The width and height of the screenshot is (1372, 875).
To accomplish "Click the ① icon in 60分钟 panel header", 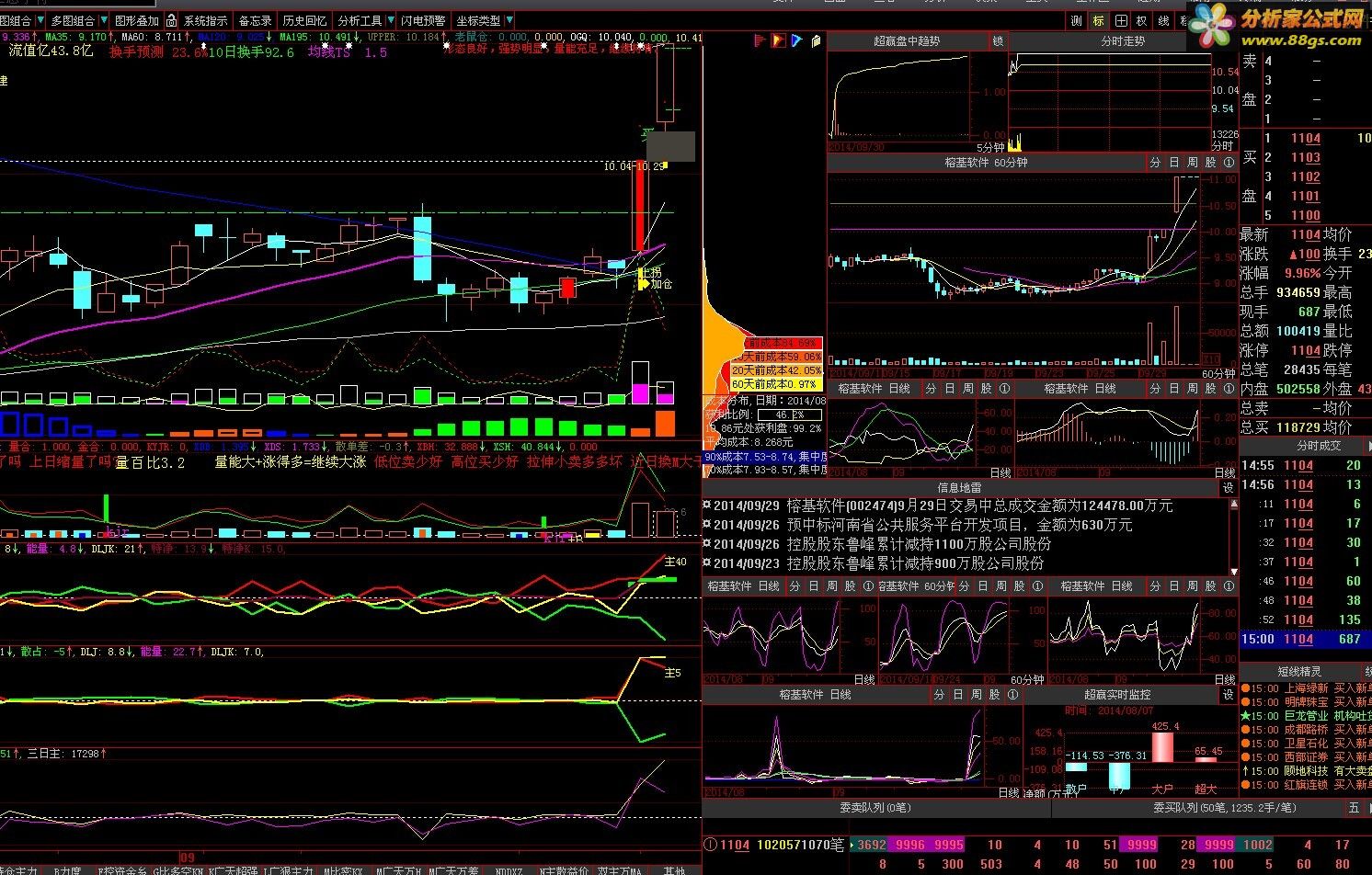I will (x=1229, y=163).
